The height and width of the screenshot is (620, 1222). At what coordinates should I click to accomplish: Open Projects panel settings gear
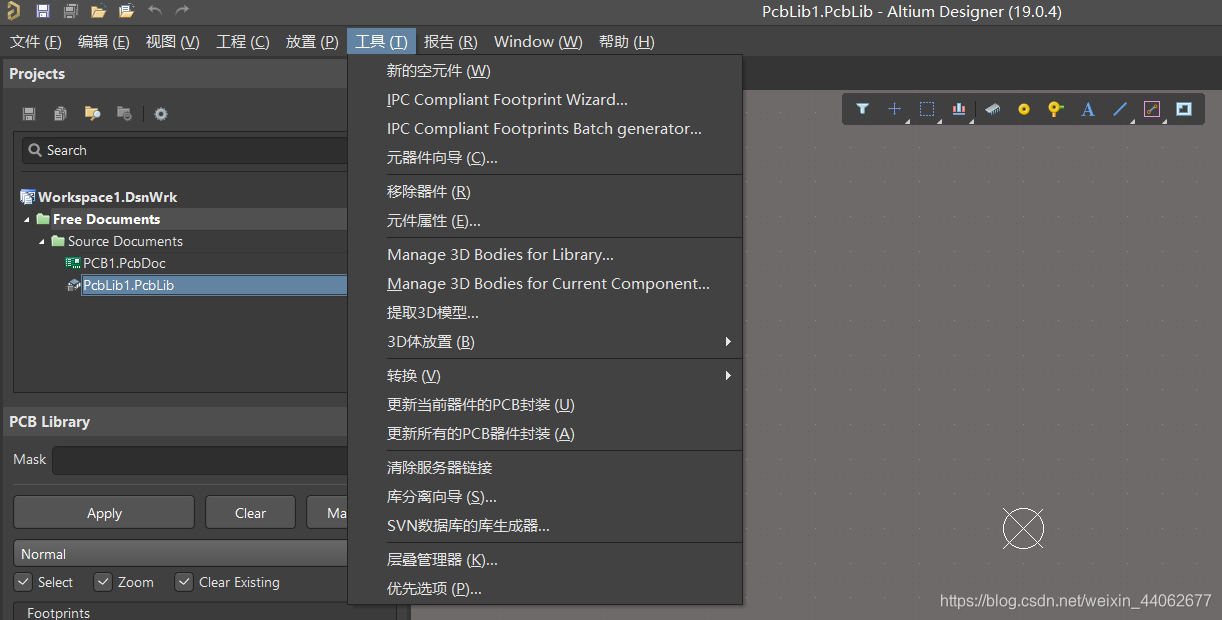click(x=161, y=114)
